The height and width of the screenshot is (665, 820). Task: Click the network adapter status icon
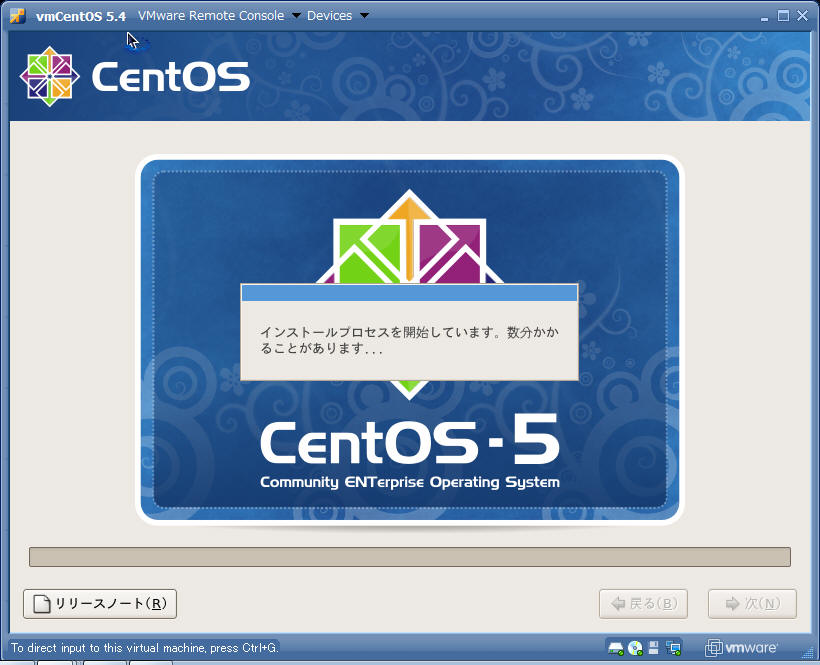pos(673,648)
